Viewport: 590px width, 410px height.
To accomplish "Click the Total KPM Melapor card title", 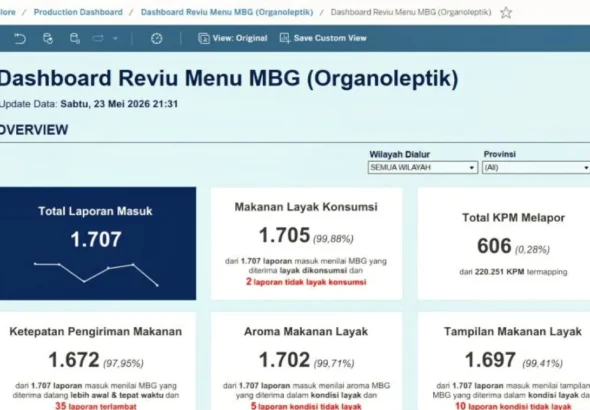I will coord(513,217).
